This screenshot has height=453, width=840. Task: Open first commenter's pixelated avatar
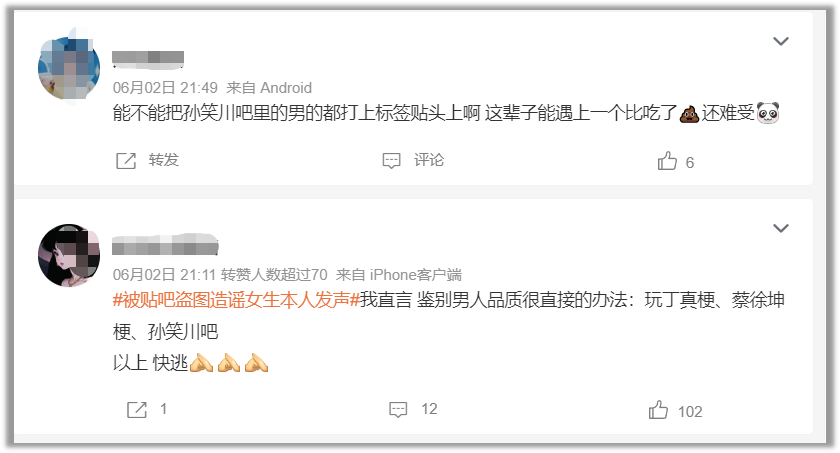[69, 66]
